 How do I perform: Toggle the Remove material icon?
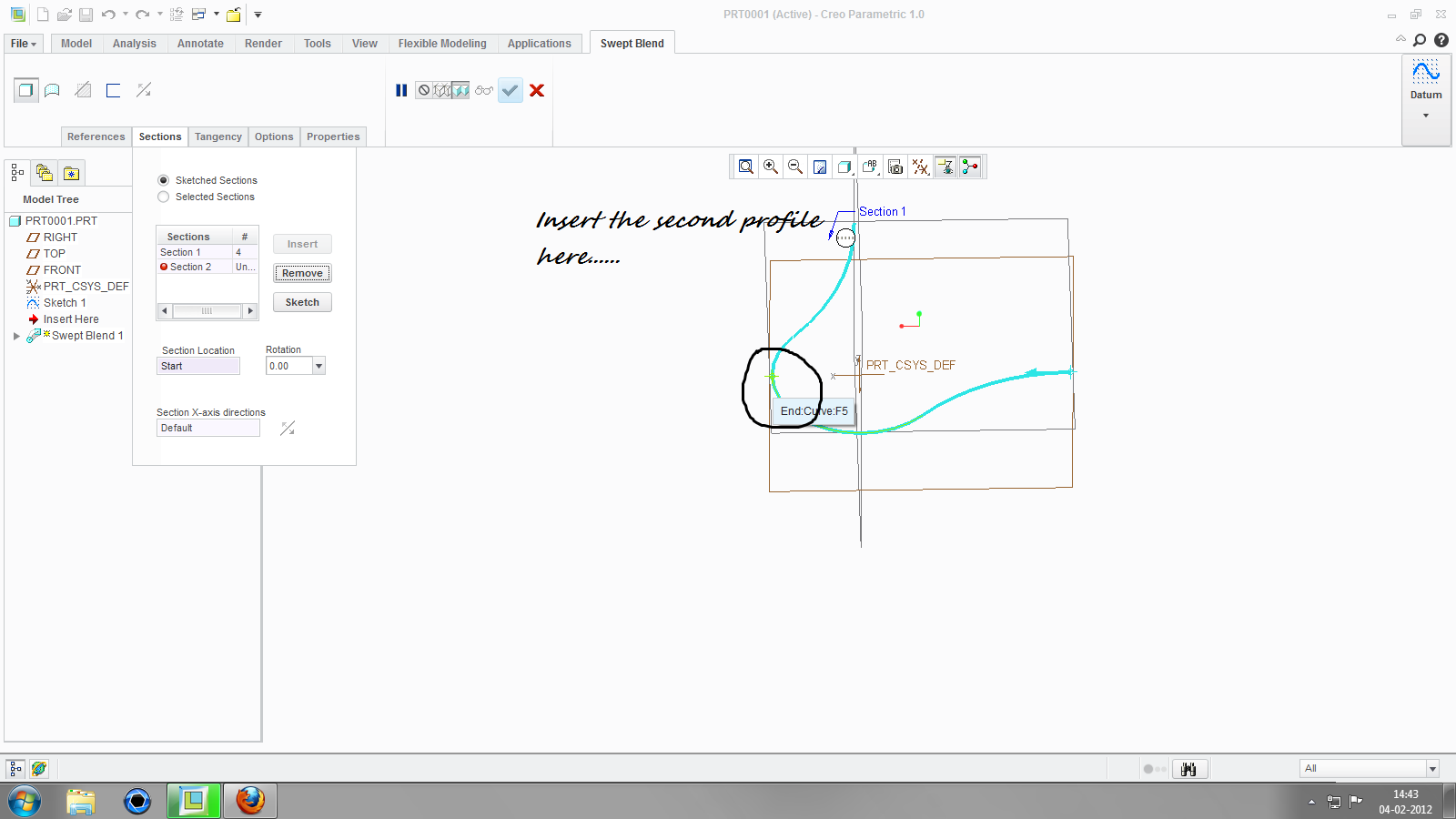click(83, 90)
